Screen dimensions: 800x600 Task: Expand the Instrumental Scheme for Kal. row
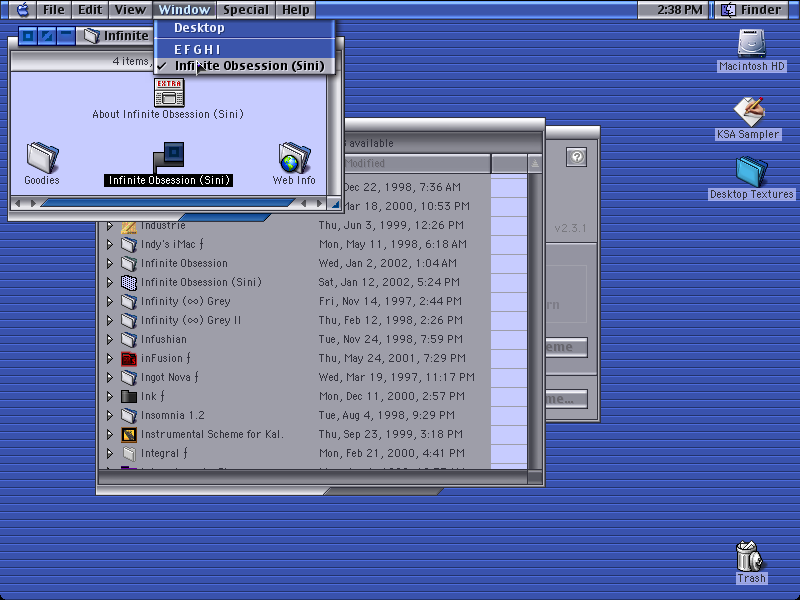pyautogui.click(x=110, y=434)
